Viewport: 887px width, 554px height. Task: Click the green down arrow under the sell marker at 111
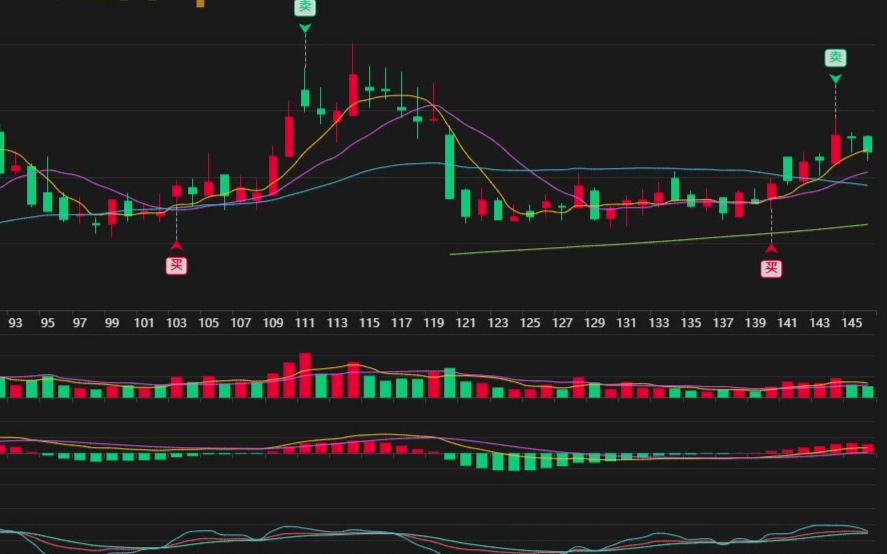(305, 28)
